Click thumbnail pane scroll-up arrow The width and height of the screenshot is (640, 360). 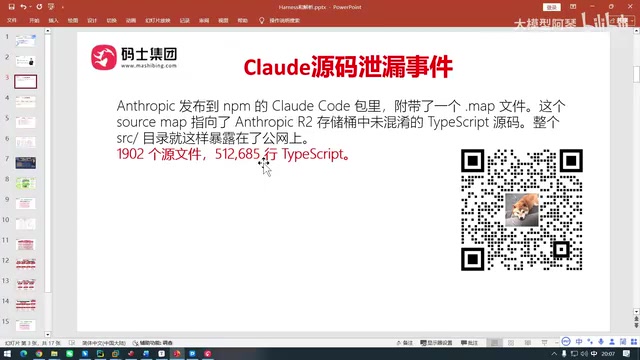pos(48,31)
